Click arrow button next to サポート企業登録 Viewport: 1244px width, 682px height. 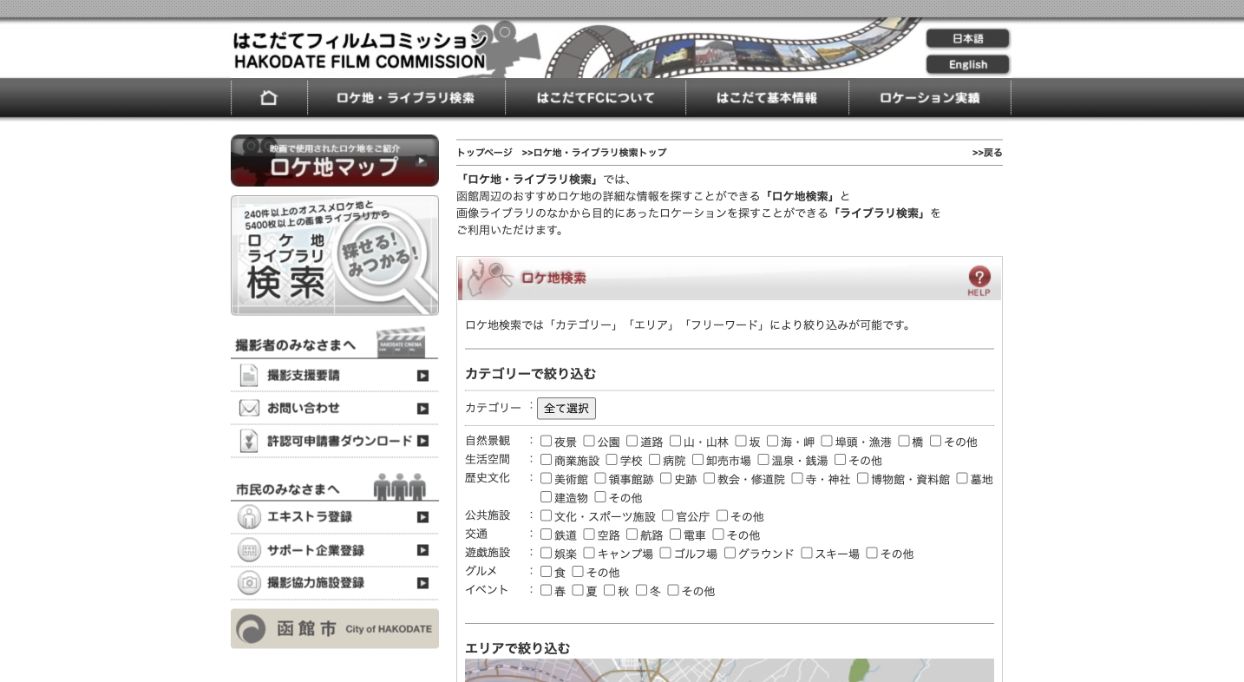click(x=423, y=550)
